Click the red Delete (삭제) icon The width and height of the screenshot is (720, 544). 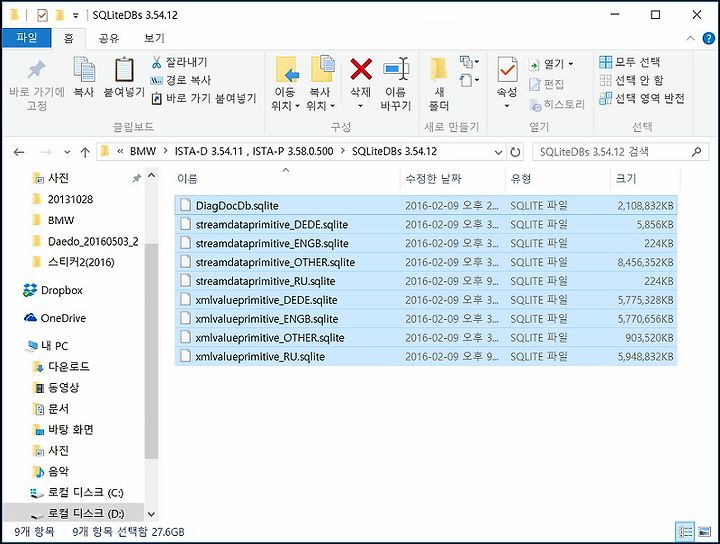[x=361, y=69]
